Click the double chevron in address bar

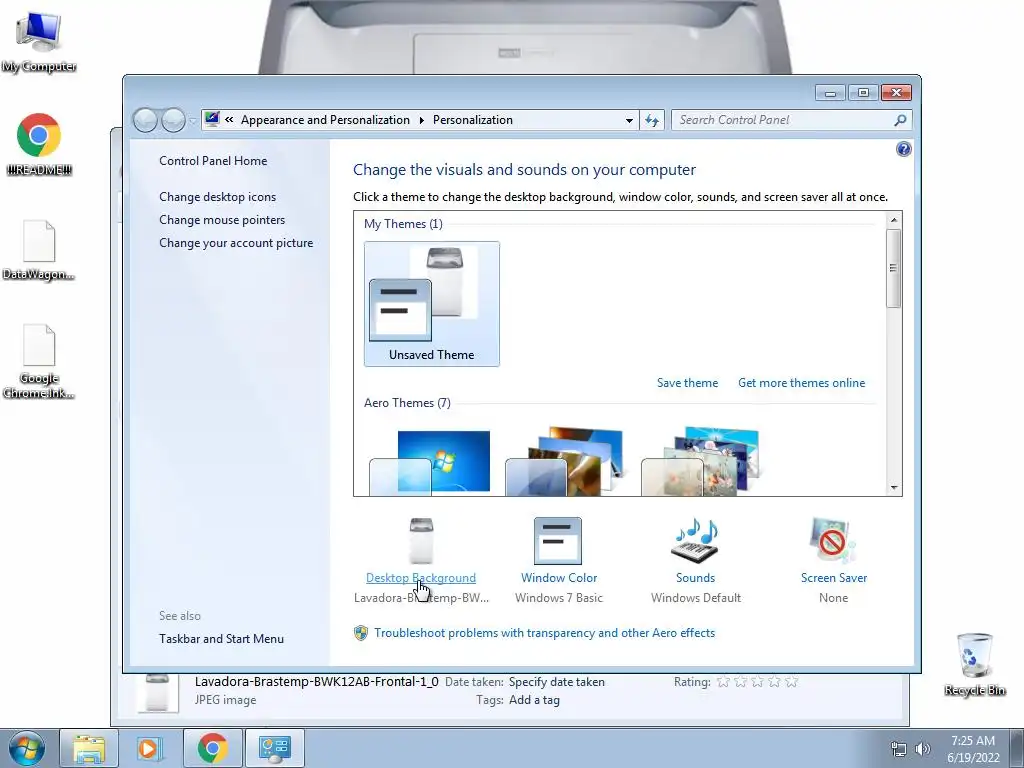tap(229, 120)
